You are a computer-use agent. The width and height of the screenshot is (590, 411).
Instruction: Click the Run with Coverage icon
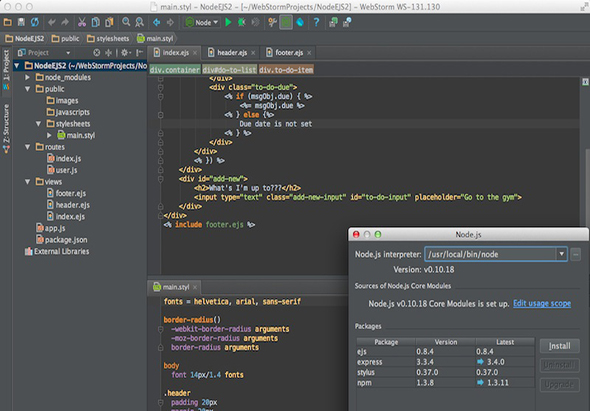tap(255, 23)
